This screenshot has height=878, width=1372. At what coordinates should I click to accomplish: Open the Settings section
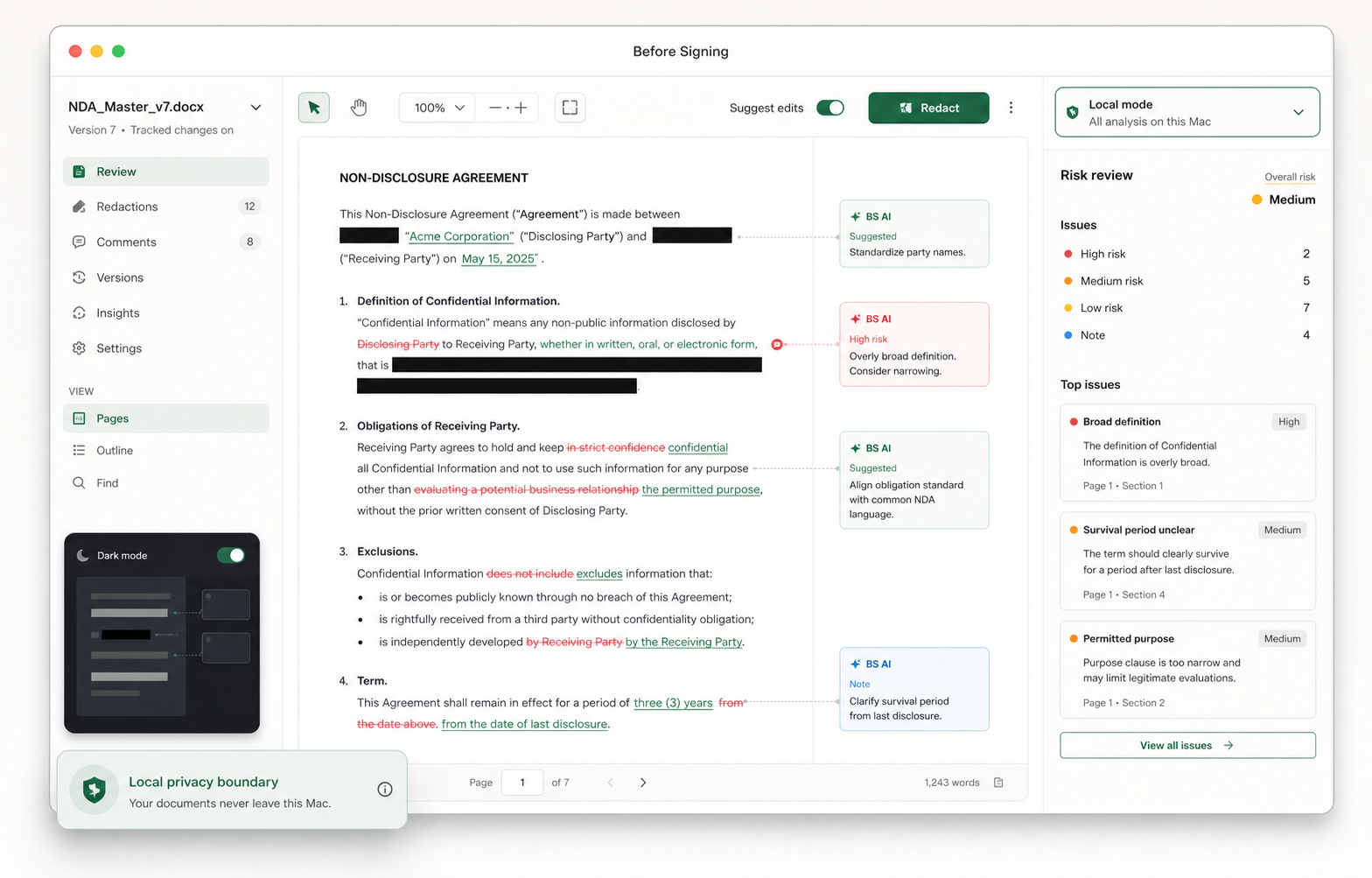(166, 348)
